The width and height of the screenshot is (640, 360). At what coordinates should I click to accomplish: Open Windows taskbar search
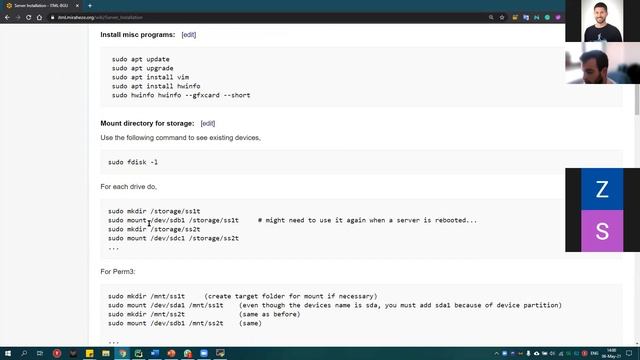click(24, 353)
